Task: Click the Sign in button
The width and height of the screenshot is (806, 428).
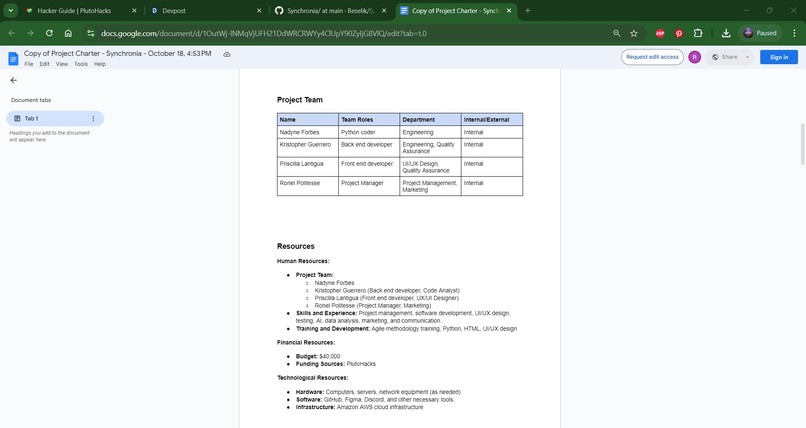Action: click(779, 57)
